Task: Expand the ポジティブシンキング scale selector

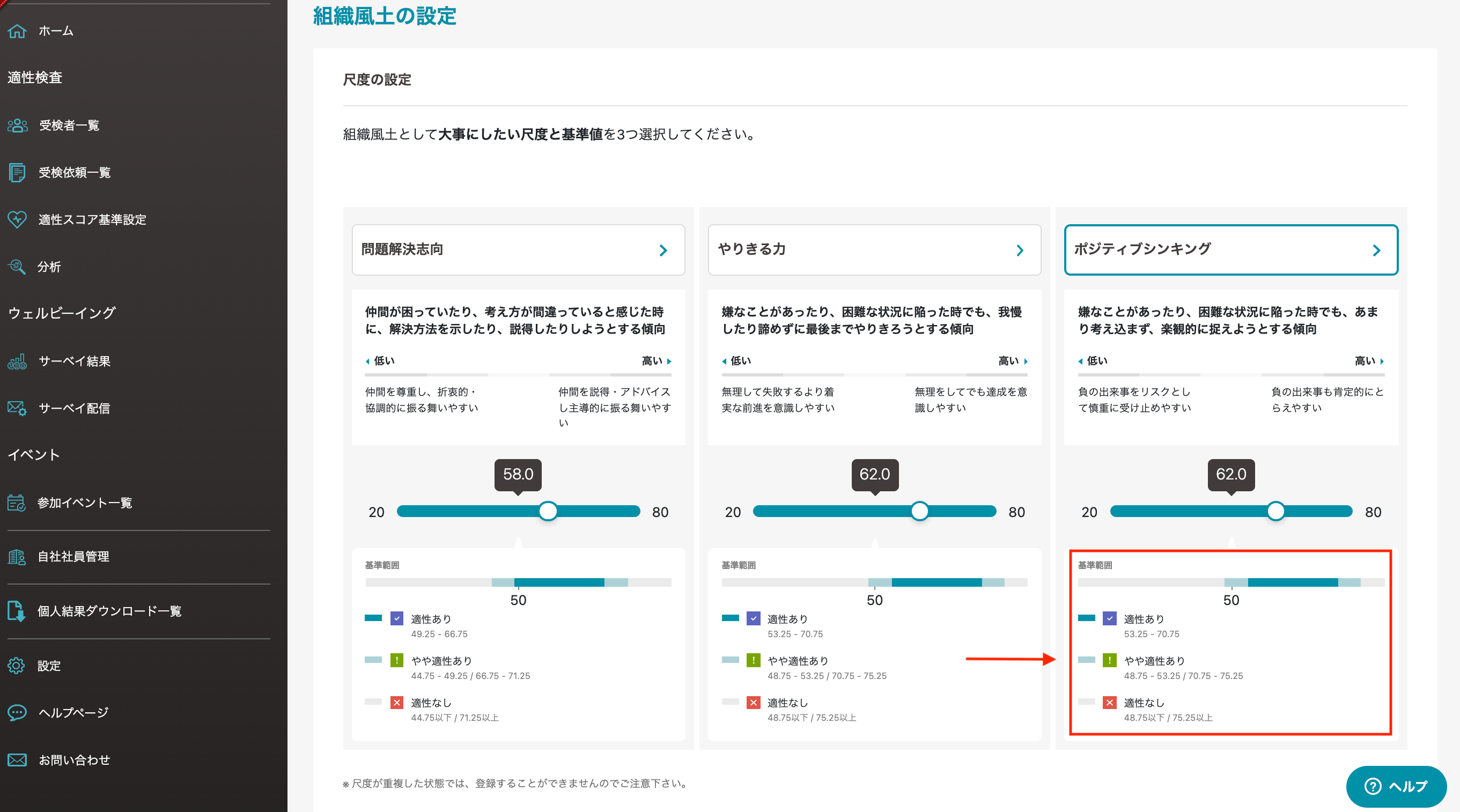Action: point(1230,250)
